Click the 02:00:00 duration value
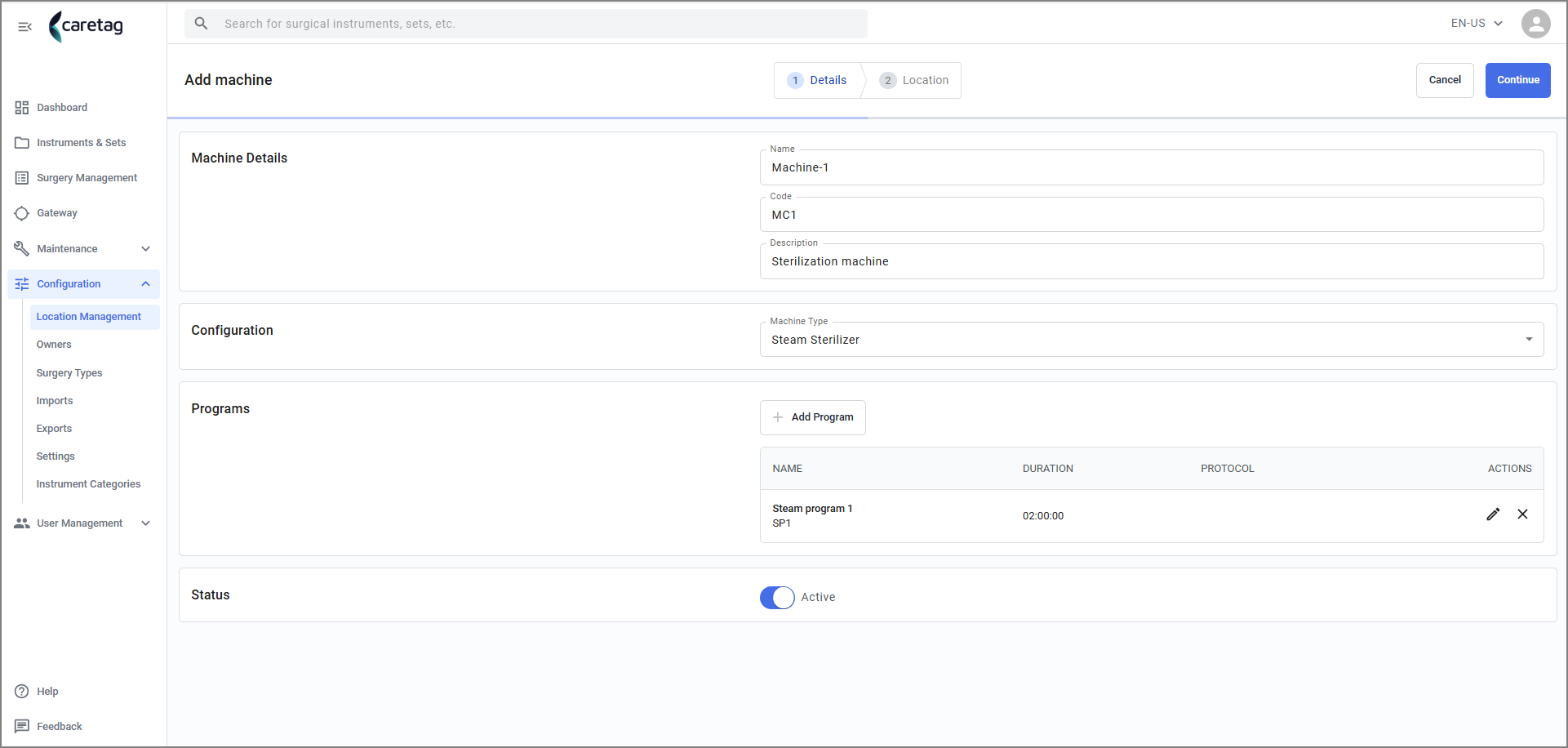 click(x=1043, y=516)
